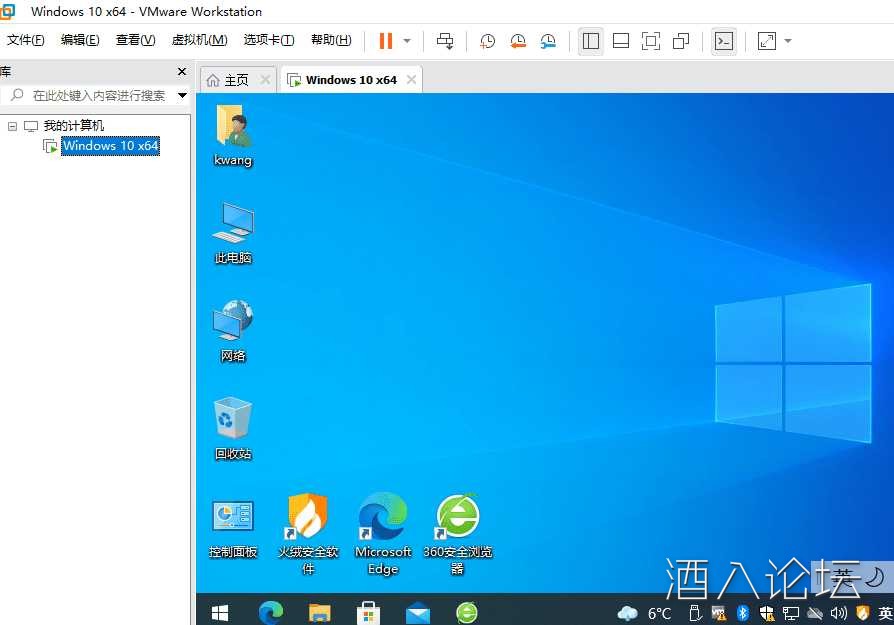Take a snapshot of the virtual machine
Image resolution: width=894 pixels, height=625 pixels.
pos(487,41)
